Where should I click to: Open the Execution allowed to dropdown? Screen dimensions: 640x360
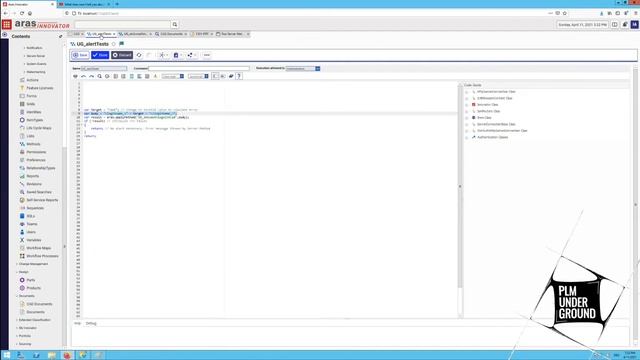click(x=303, y=69)
